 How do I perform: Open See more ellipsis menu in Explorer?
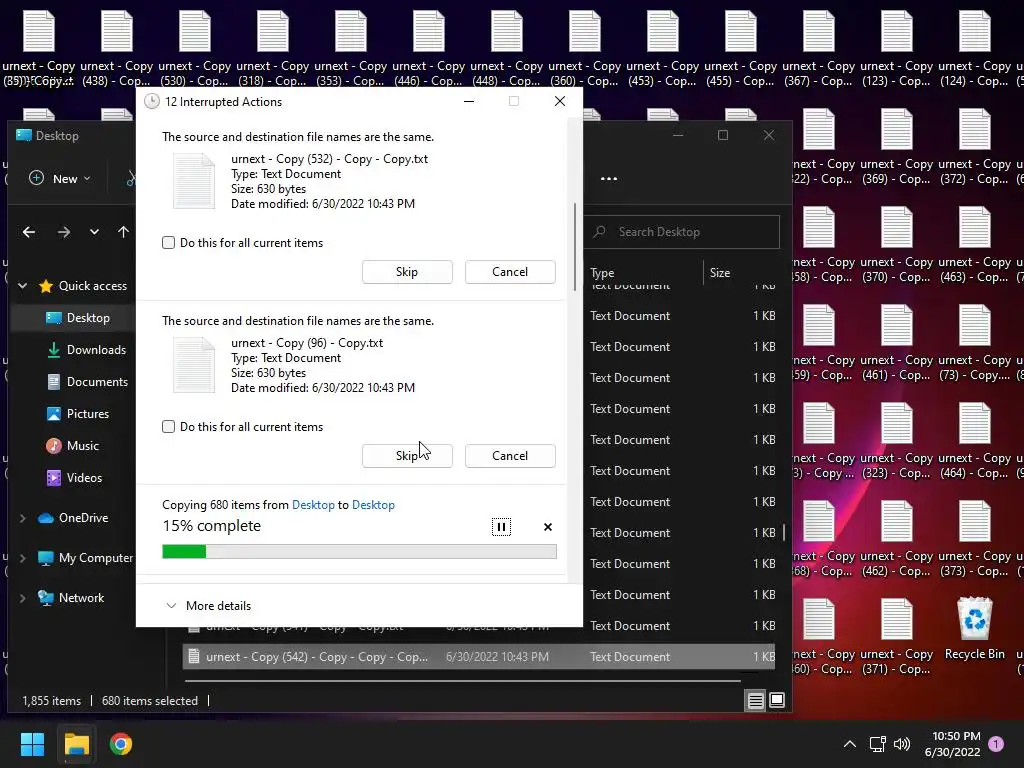click(x=609, y=178)
